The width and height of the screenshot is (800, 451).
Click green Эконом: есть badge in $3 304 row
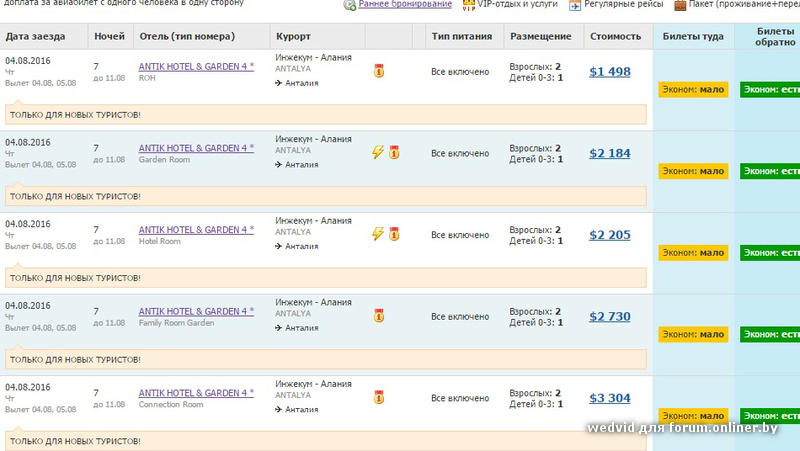[x=770, y=415]
